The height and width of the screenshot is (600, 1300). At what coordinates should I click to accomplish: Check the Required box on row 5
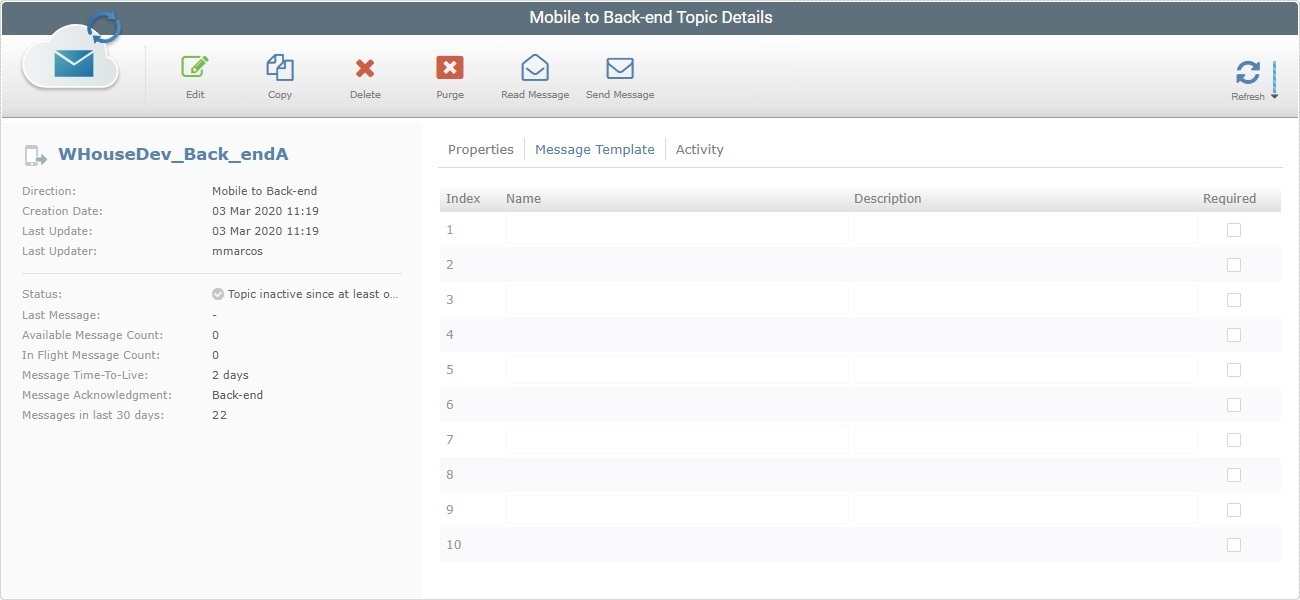pyautogui.click(x=1233, y=369)
